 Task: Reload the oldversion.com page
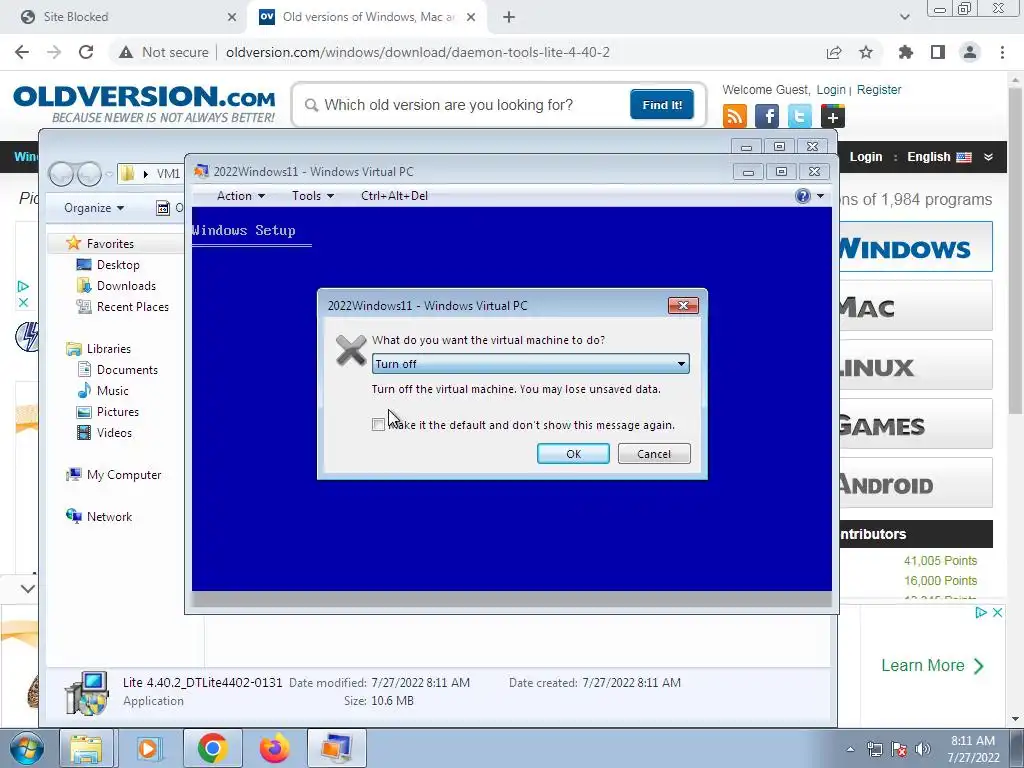tap(86, 52)
